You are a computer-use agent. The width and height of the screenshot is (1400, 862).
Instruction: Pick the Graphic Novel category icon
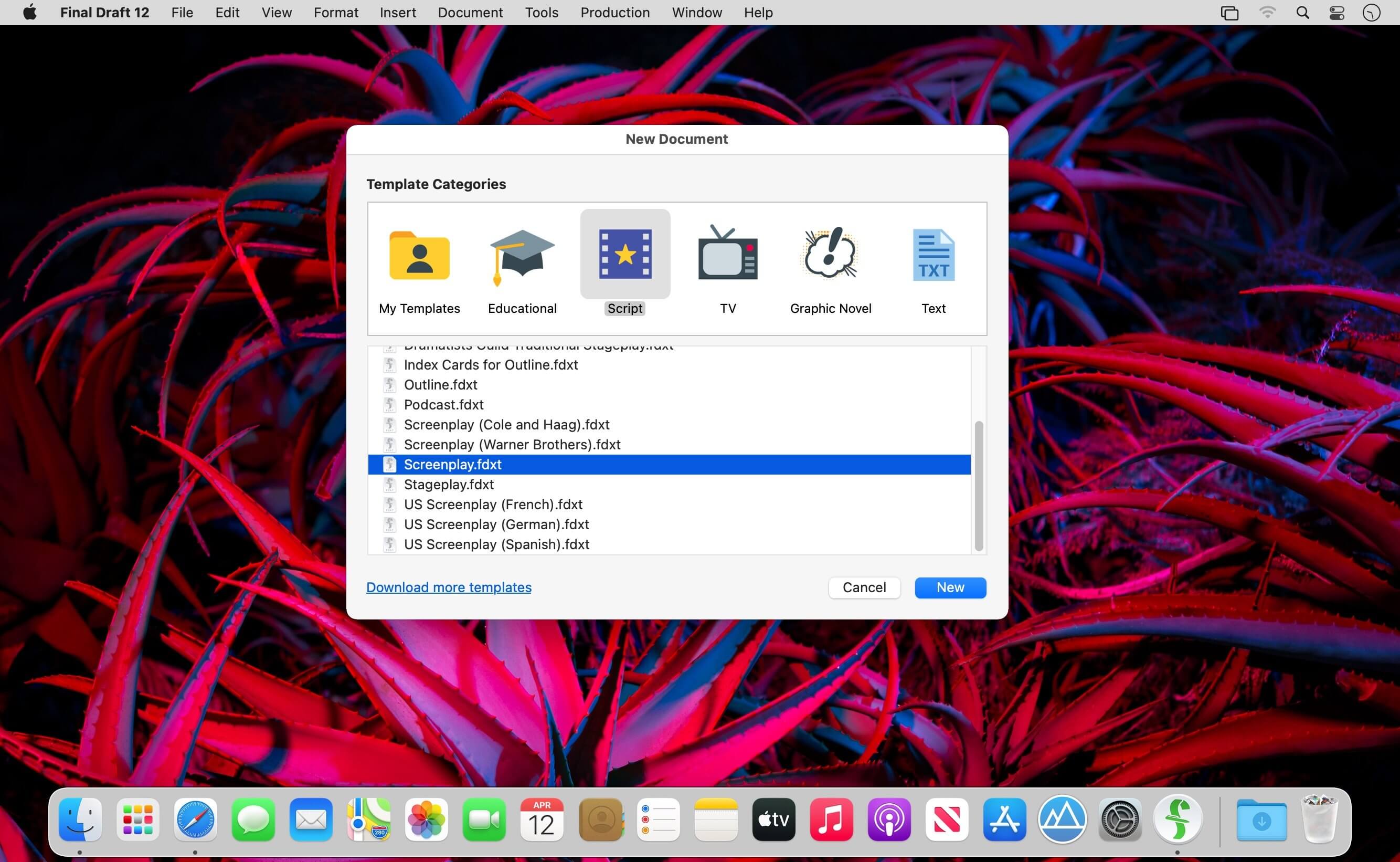[830, 255]
